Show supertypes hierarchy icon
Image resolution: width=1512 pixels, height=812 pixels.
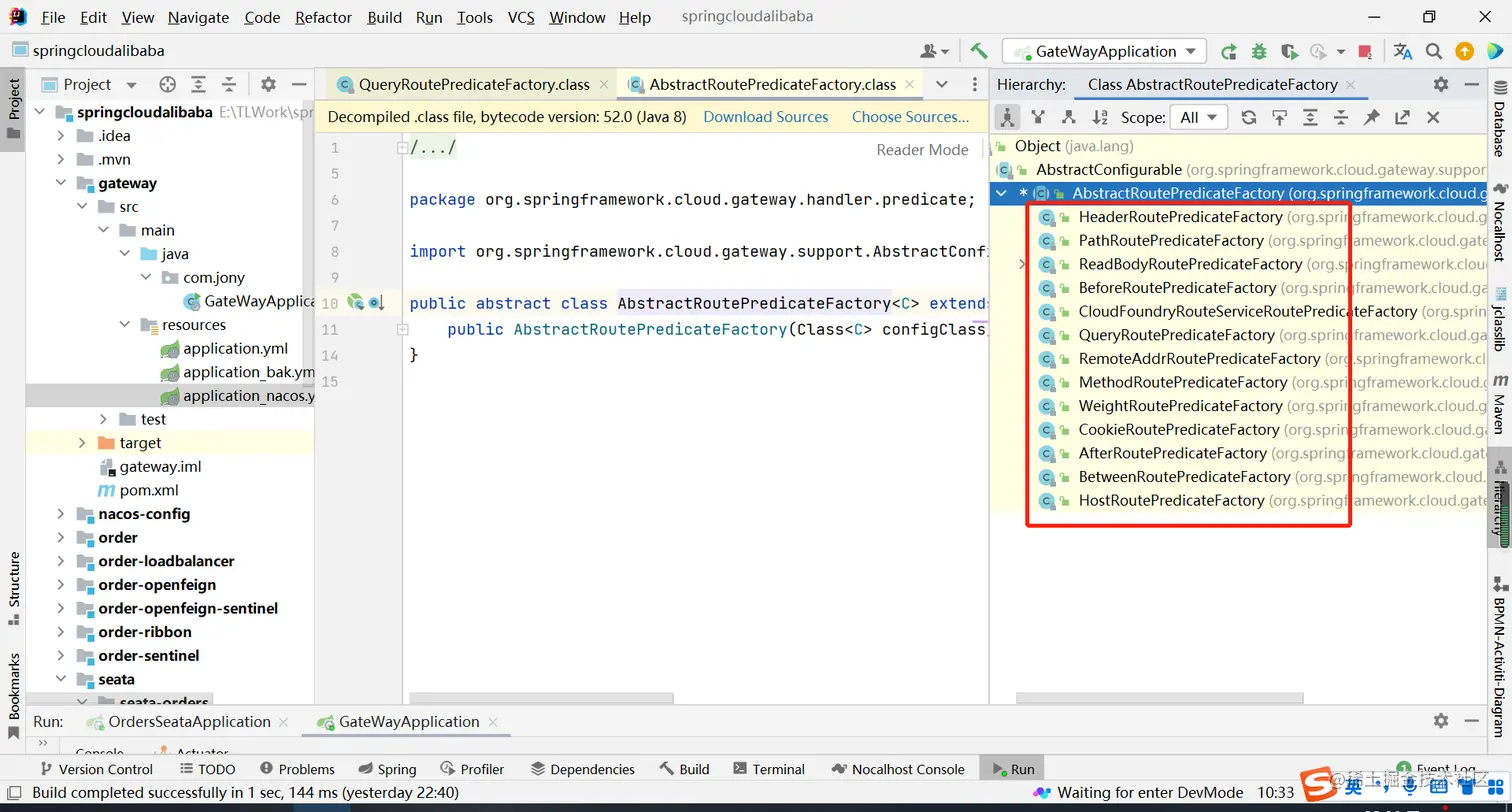[x=1038, y=117]
